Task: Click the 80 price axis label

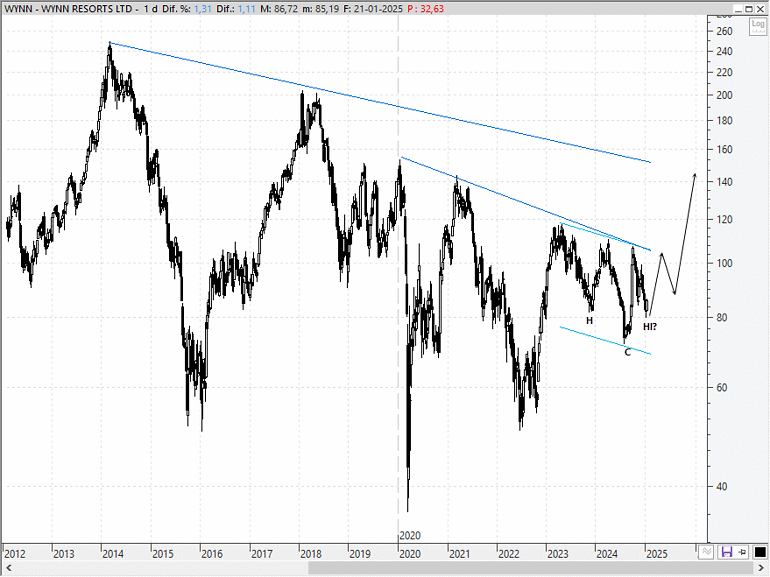Action: [722, 318]
